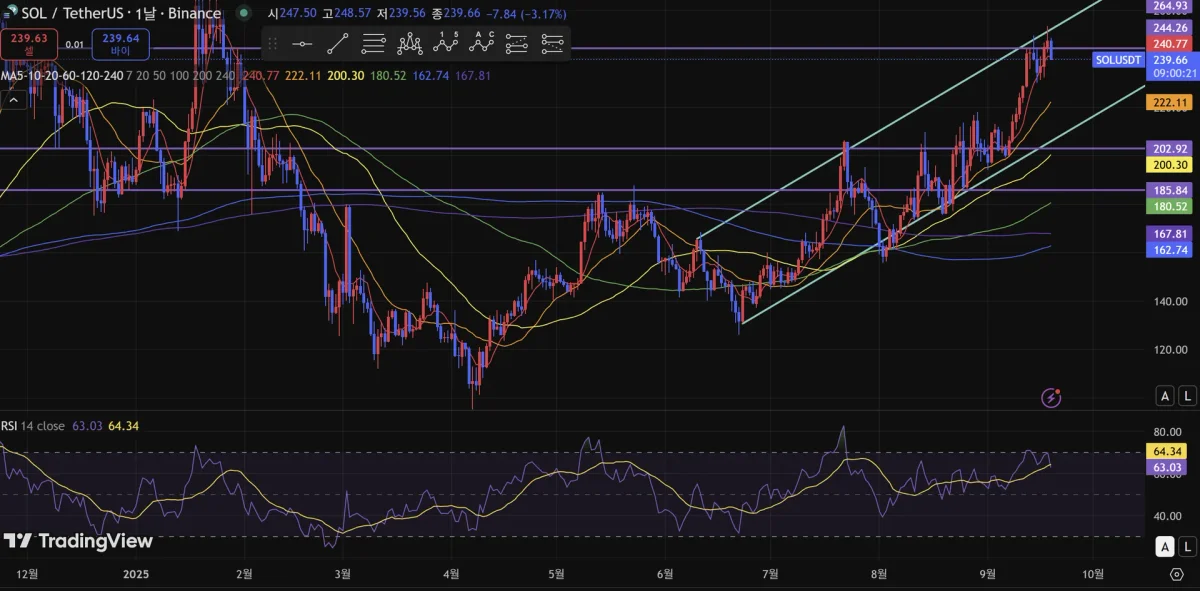Toggle log scale L on price chart
Screen dimensions: 1200x591
click(x=1186, y=396)
